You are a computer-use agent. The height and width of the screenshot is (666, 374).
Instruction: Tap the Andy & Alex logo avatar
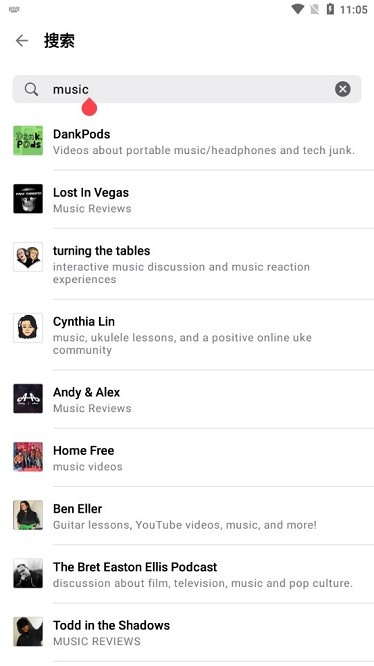point(28,399)
